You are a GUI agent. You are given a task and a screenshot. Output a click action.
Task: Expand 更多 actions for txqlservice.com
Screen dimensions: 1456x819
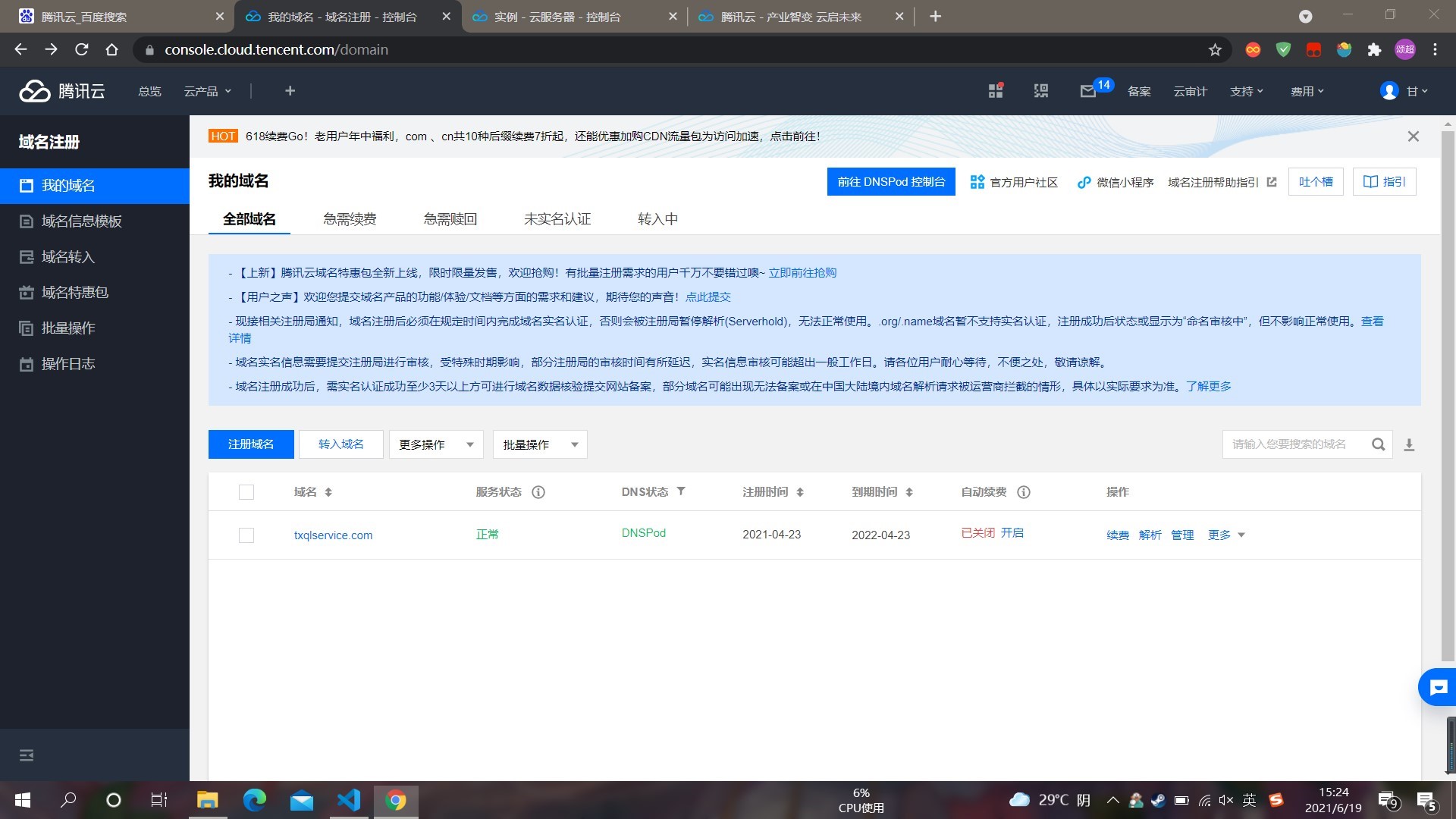point(1226,535)
